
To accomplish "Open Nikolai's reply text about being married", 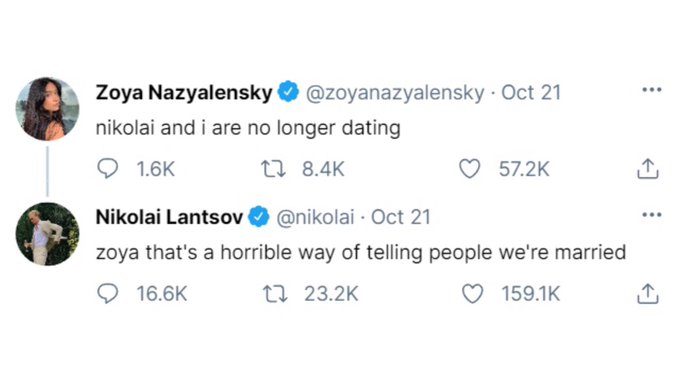I will [x=361, y=252].
